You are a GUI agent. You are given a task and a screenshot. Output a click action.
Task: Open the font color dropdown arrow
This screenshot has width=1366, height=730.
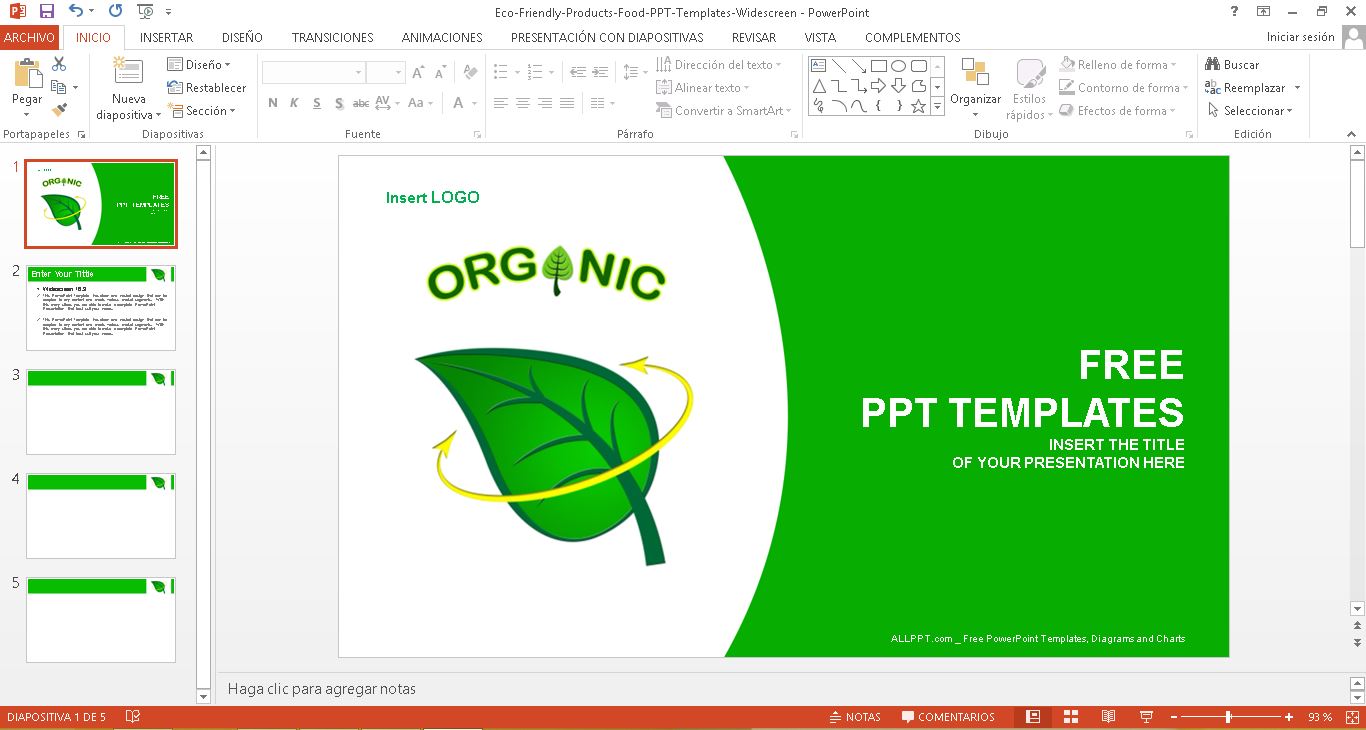(476, 103)
